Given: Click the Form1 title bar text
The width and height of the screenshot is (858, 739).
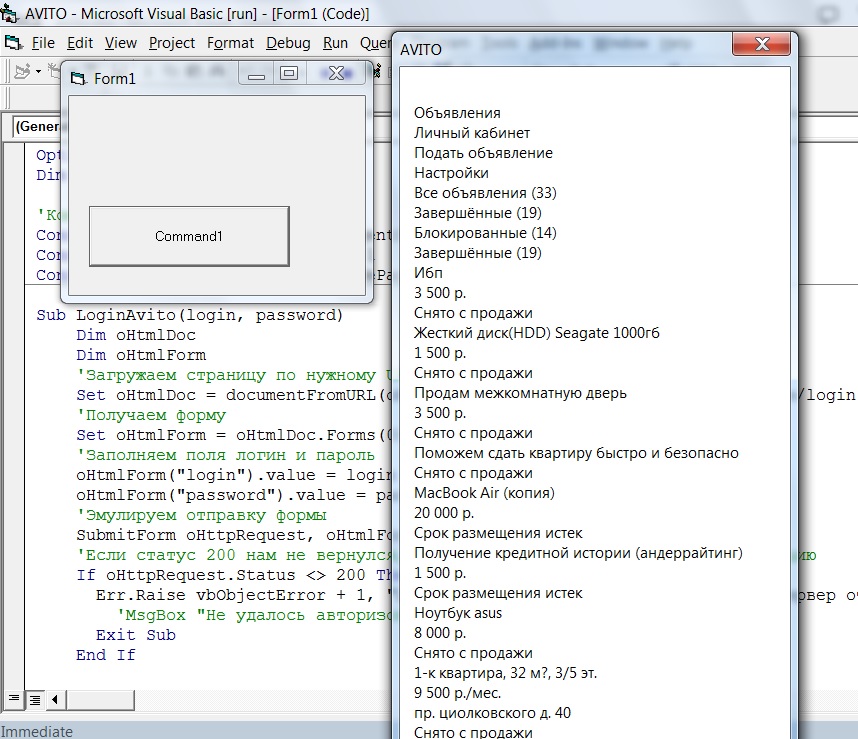Looking at the screenshot, I should (x=114, y=79).
